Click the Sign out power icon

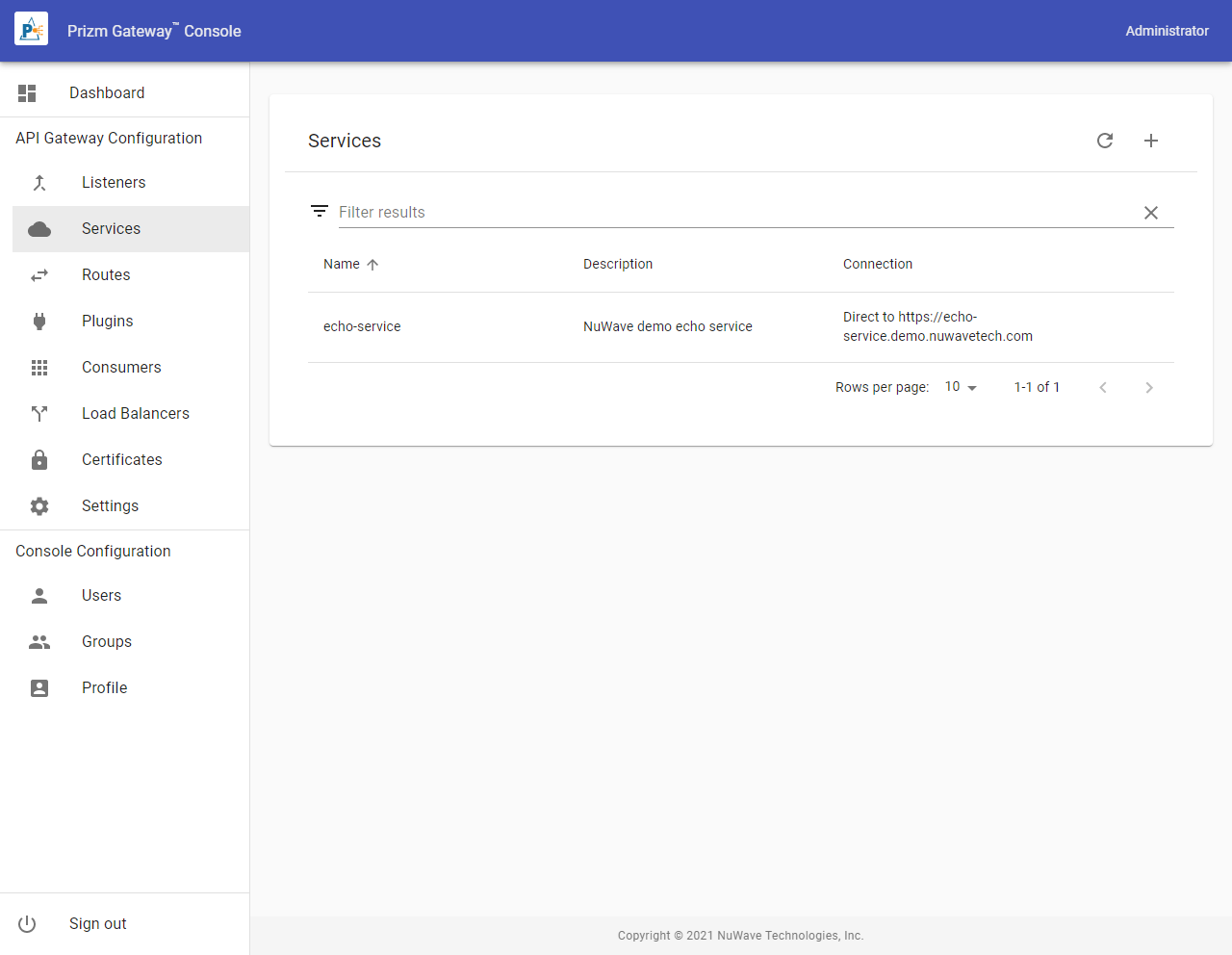coord(27,924)
